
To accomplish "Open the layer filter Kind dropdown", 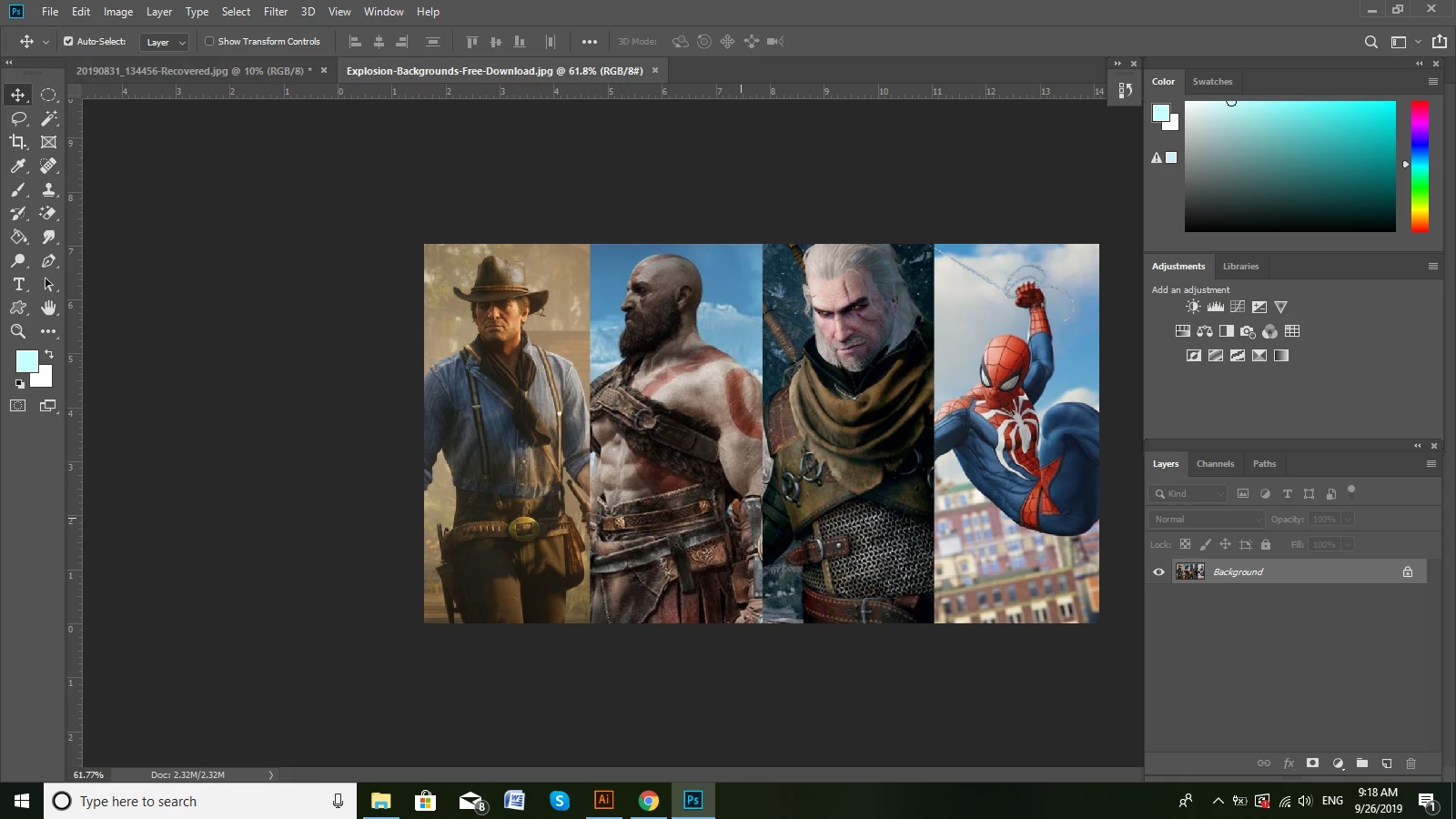I will tap(1189, 493).
